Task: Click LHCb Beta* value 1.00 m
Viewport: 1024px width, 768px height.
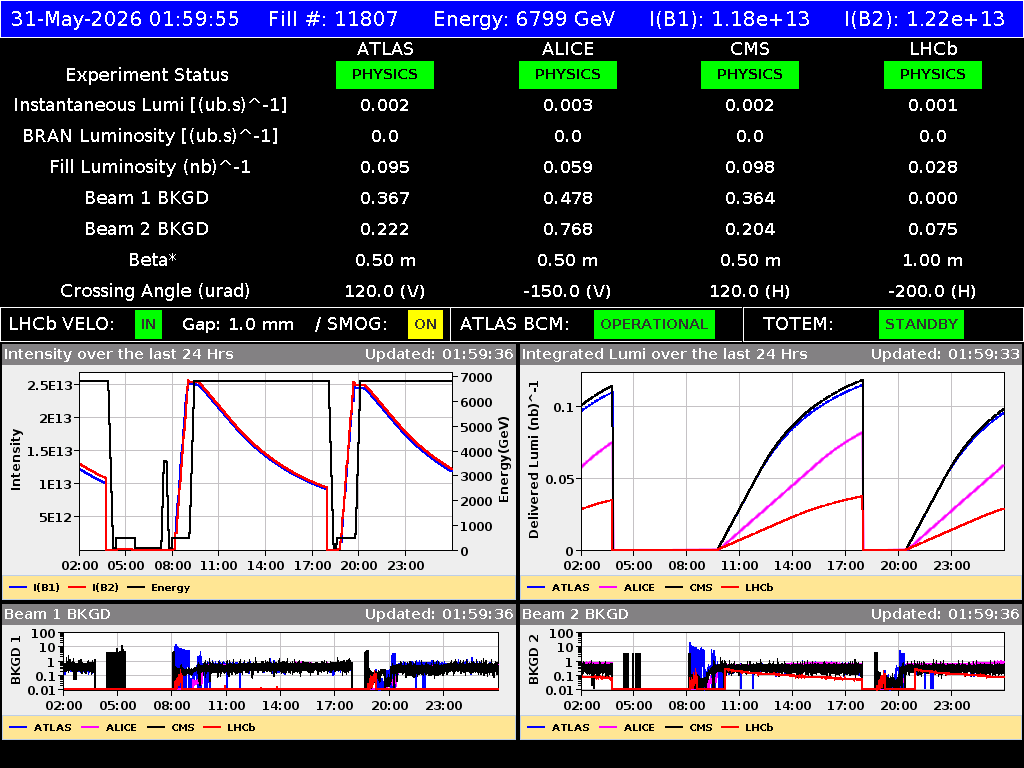Action: coord(933,260)
